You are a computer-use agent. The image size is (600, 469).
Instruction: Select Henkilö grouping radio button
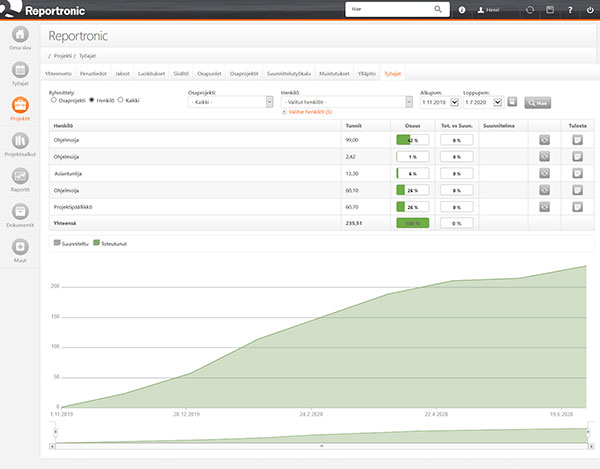(x=93, y=100)
